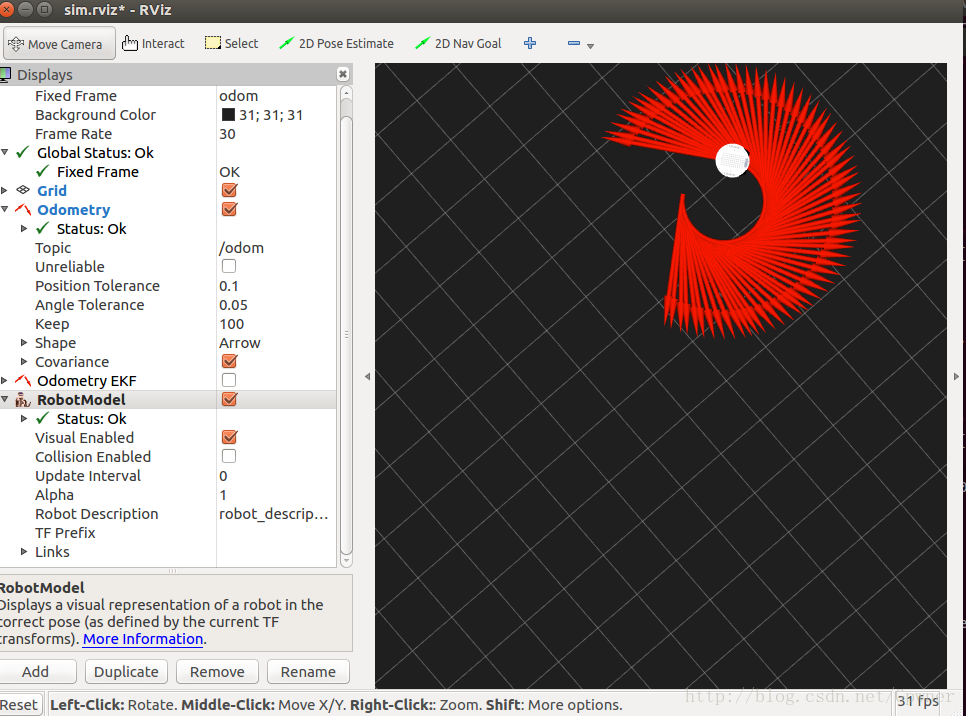Activate the Interact tool
This screenshot has width=966, height=716.
(x=153, y=43)
